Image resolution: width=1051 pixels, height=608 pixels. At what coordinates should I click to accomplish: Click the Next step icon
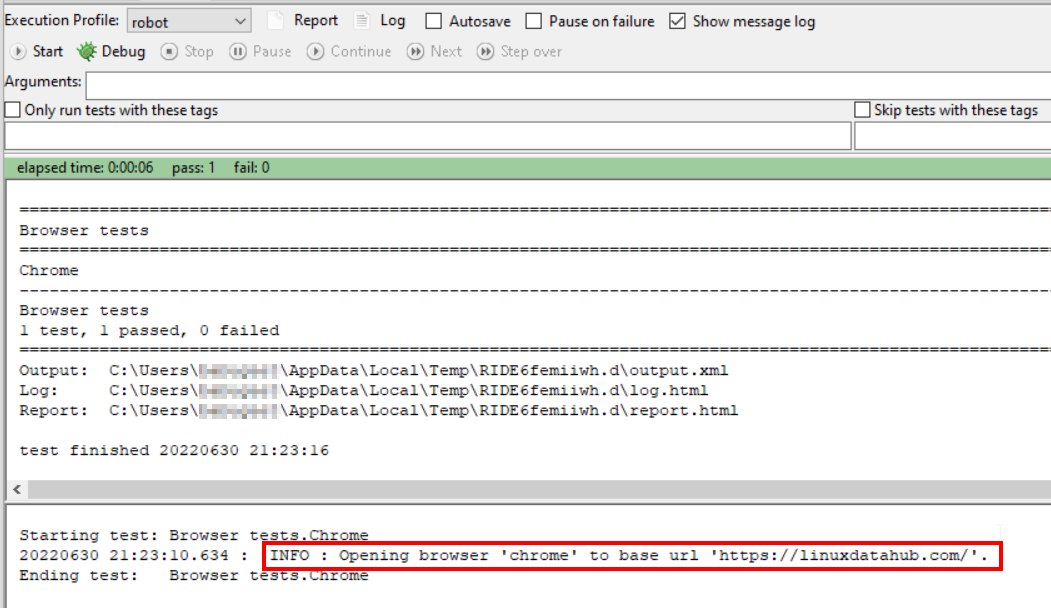416,52
